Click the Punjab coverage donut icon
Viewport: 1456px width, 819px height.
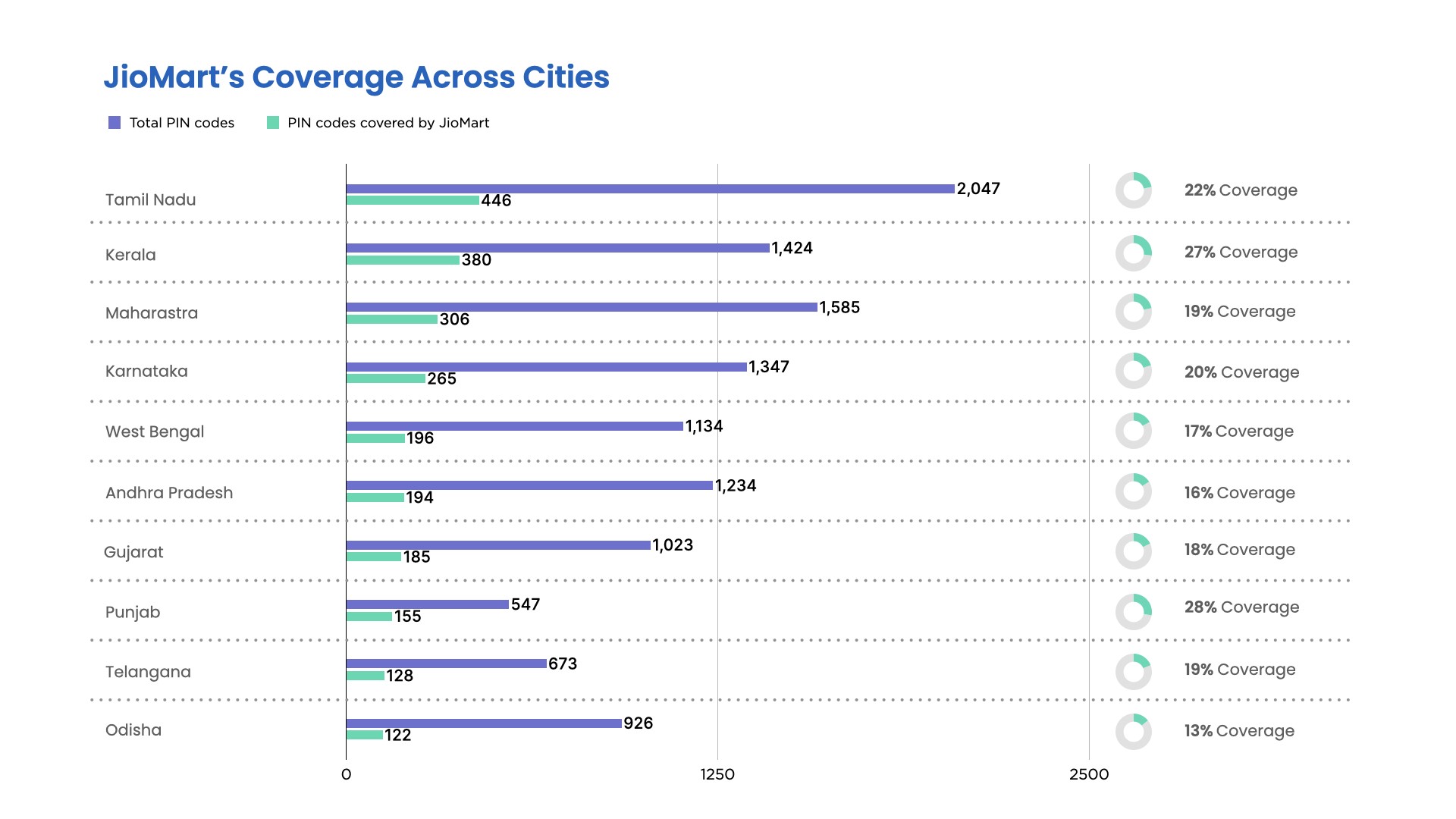(1134, 611)
